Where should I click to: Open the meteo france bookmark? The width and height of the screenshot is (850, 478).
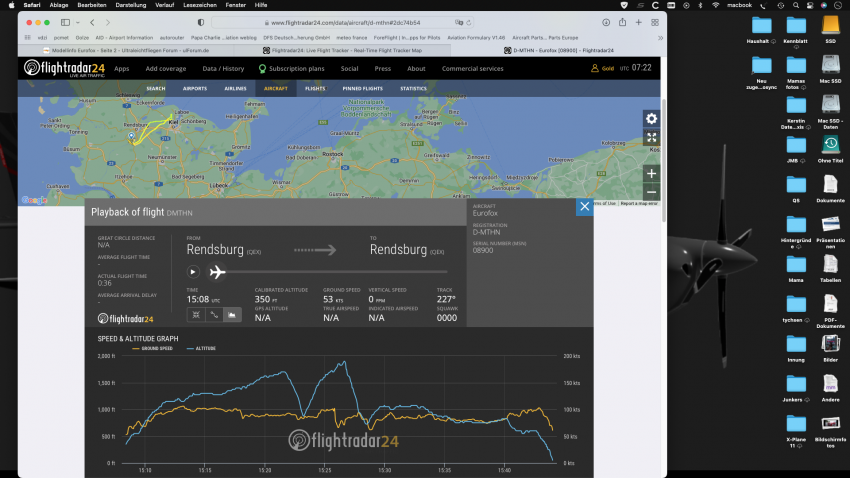point(351,38)
